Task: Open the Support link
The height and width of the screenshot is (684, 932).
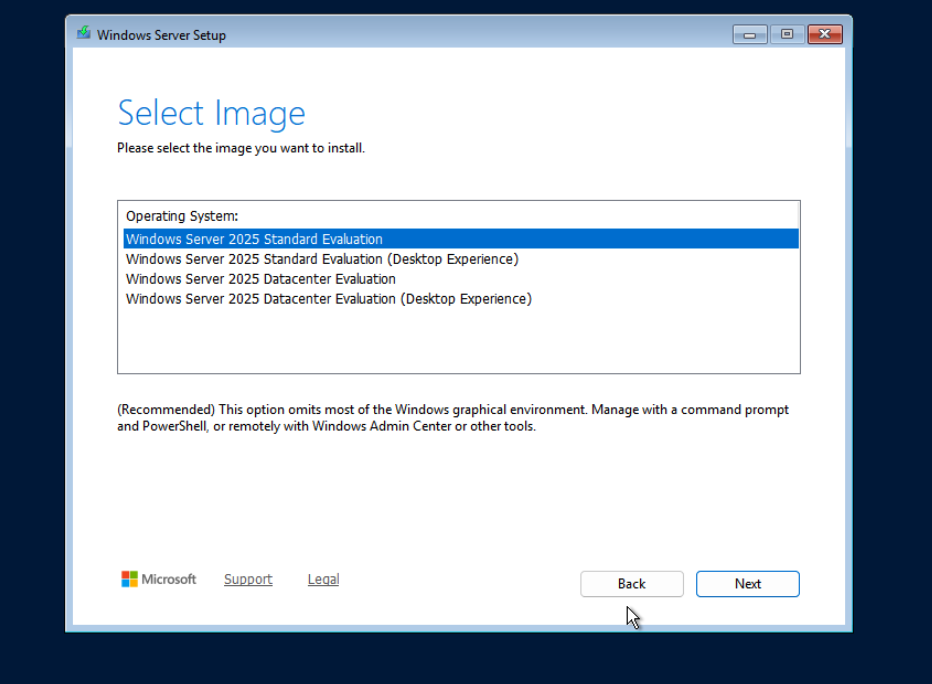Action: pyautogui.click(x=248, y=579)
